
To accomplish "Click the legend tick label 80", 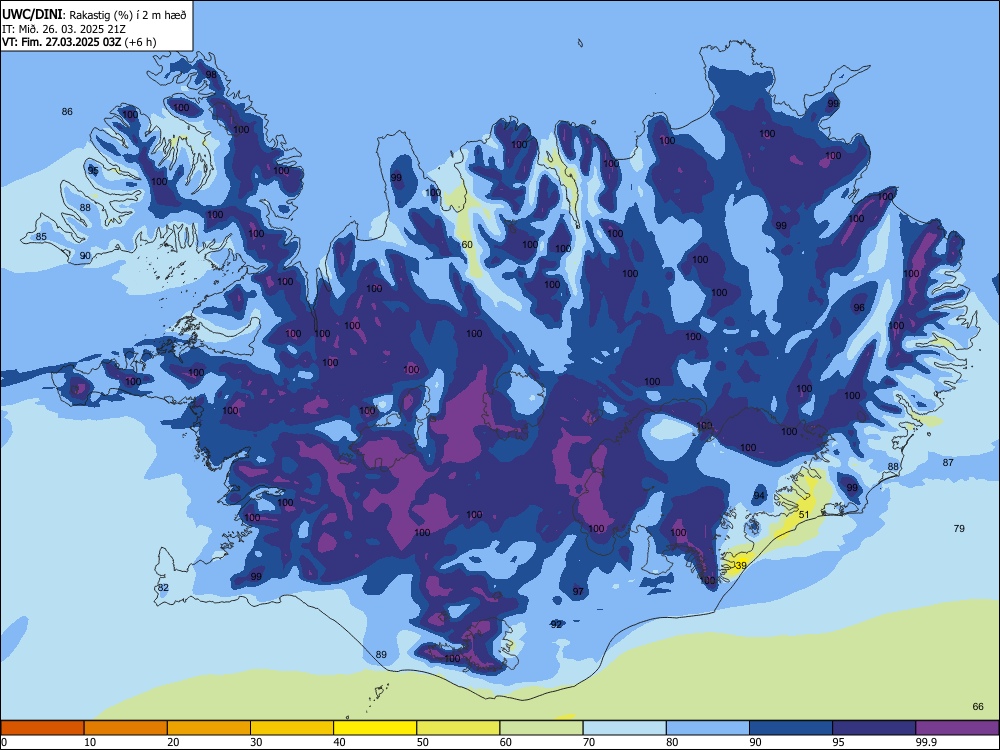I will (x=672, y=742).
